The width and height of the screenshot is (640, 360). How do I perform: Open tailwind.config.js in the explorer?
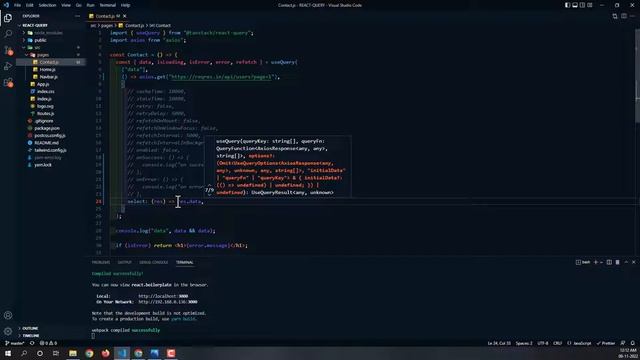[50, 150]
